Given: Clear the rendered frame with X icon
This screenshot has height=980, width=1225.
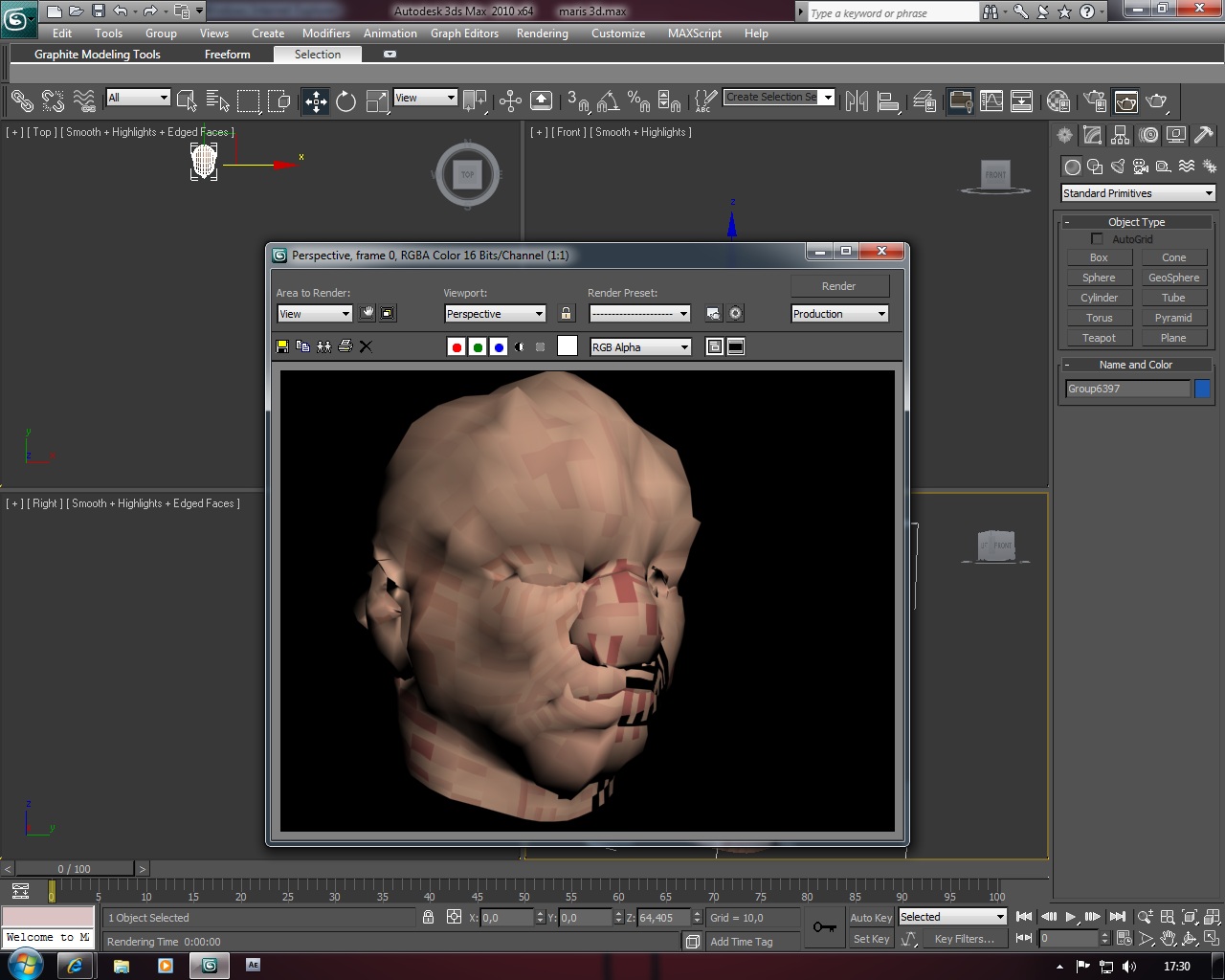Looking at the screenshot, I should pyautogui.click(x=366, y=346).
